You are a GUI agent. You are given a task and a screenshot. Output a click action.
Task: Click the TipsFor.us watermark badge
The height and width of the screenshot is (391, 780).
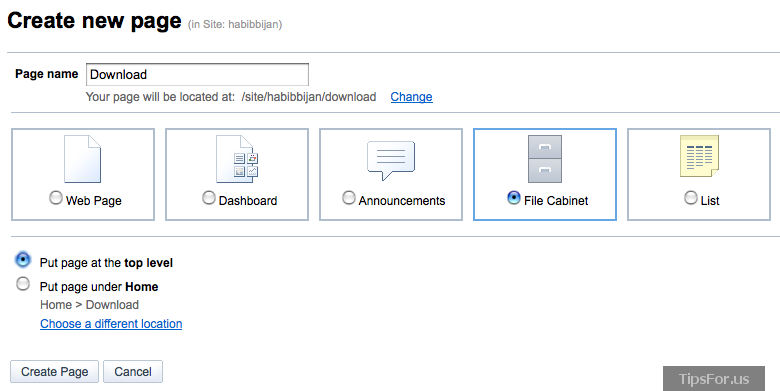point(714,379)
